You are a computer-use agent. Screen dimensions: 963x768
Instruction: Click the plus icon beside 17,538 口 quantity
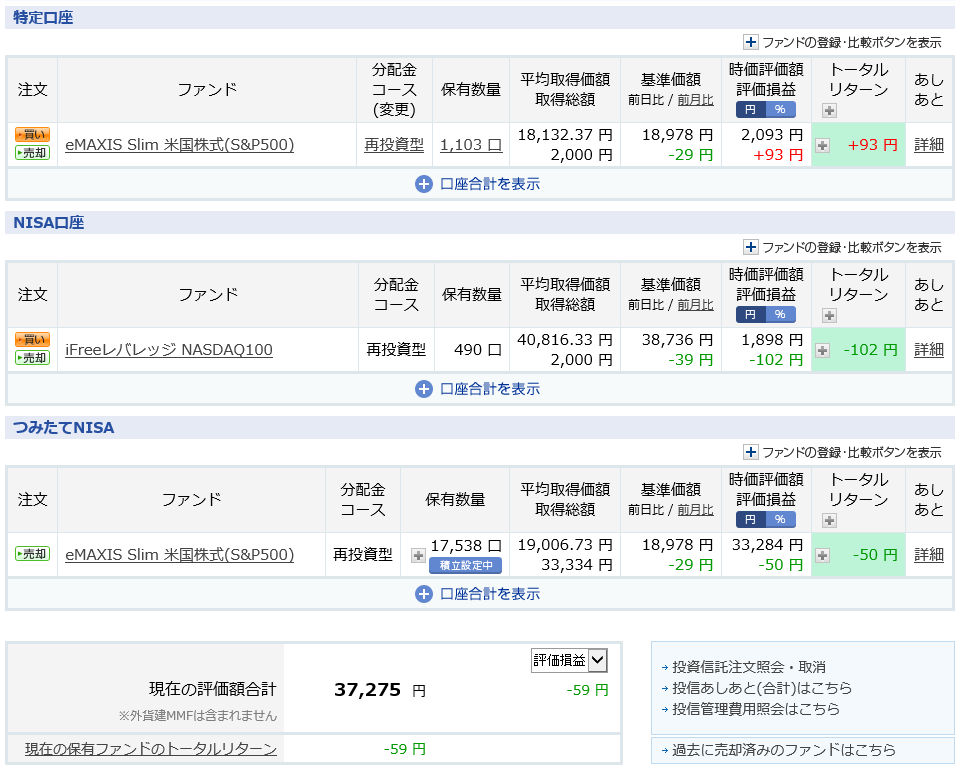coord(418,555)
